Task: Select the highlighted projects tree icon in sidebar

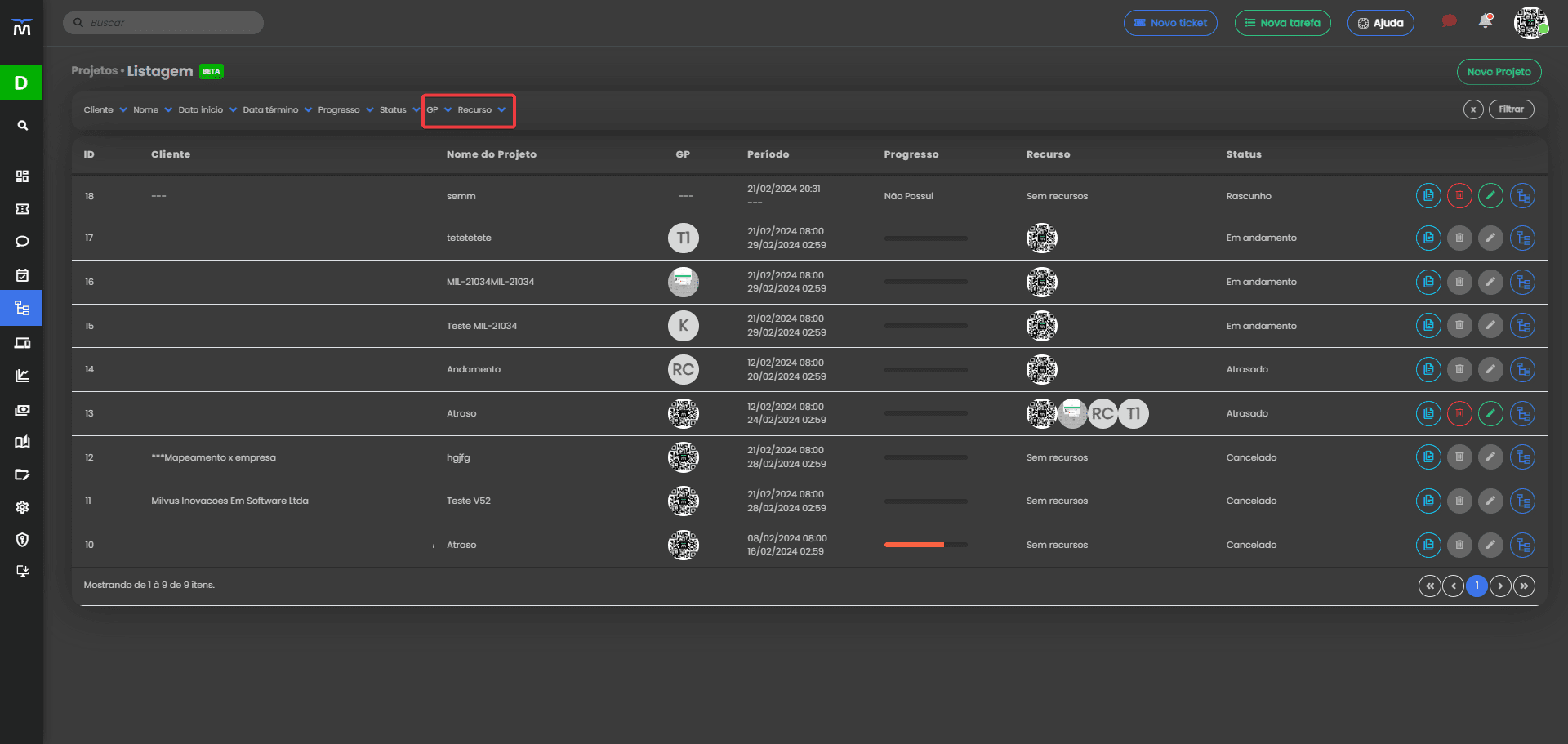Action: pos(22,308)
